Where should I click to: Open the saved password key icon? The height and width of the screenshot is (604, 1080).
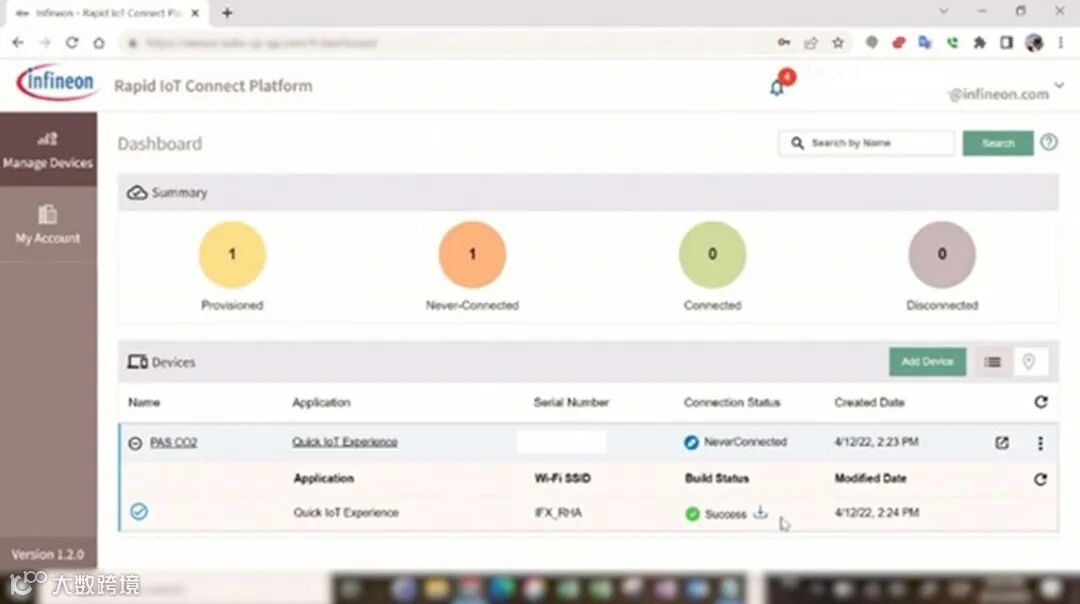[784, 43]
